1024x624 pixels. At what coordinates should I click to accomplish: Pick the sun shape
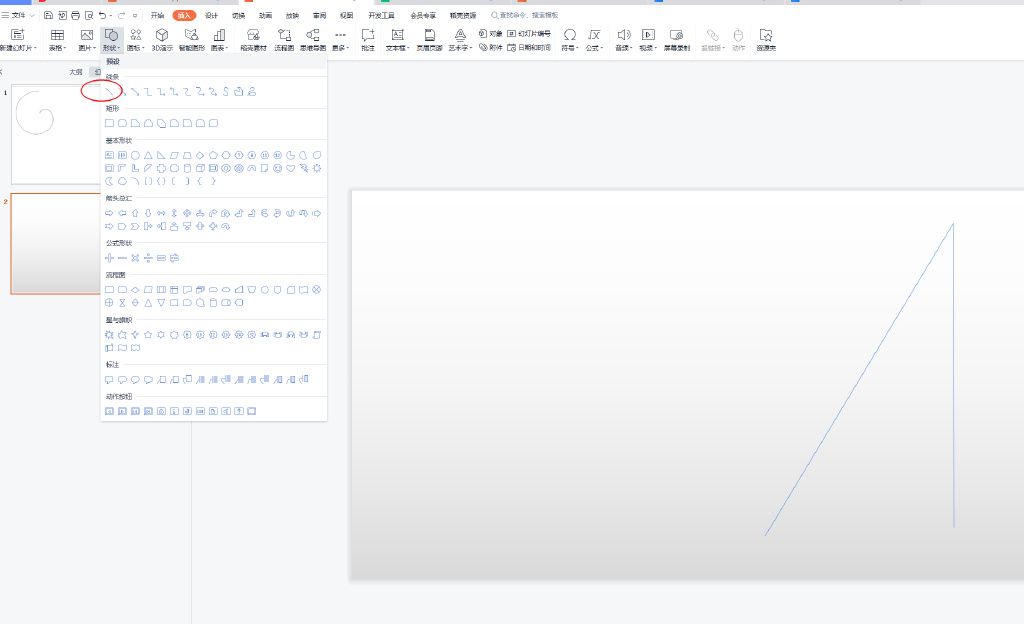pyautogui.click(x=317, y=168)
